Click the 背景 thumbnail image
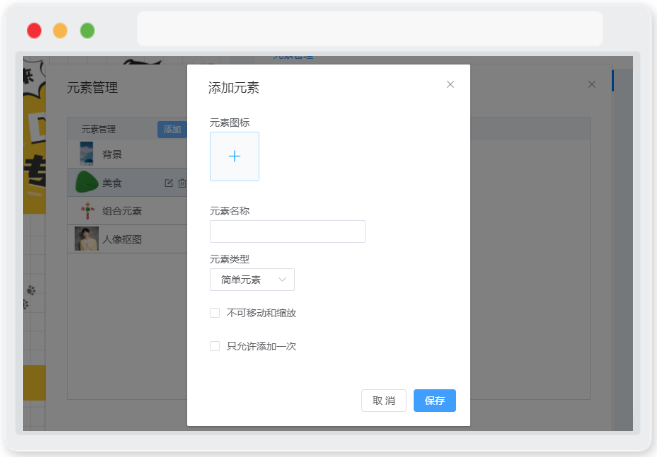657x457 pixels. pyautogui.click(x=87, y=154)
